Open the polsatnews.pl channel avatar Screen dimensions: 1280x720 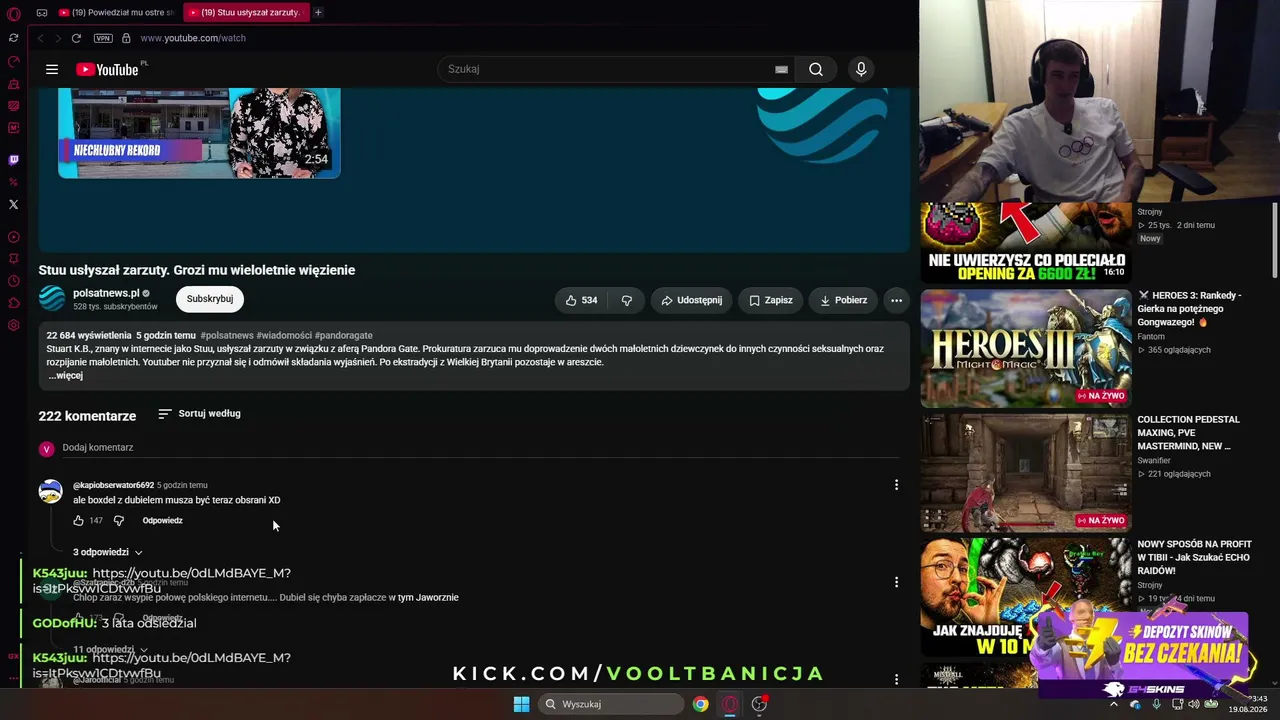tap(52, 298)
